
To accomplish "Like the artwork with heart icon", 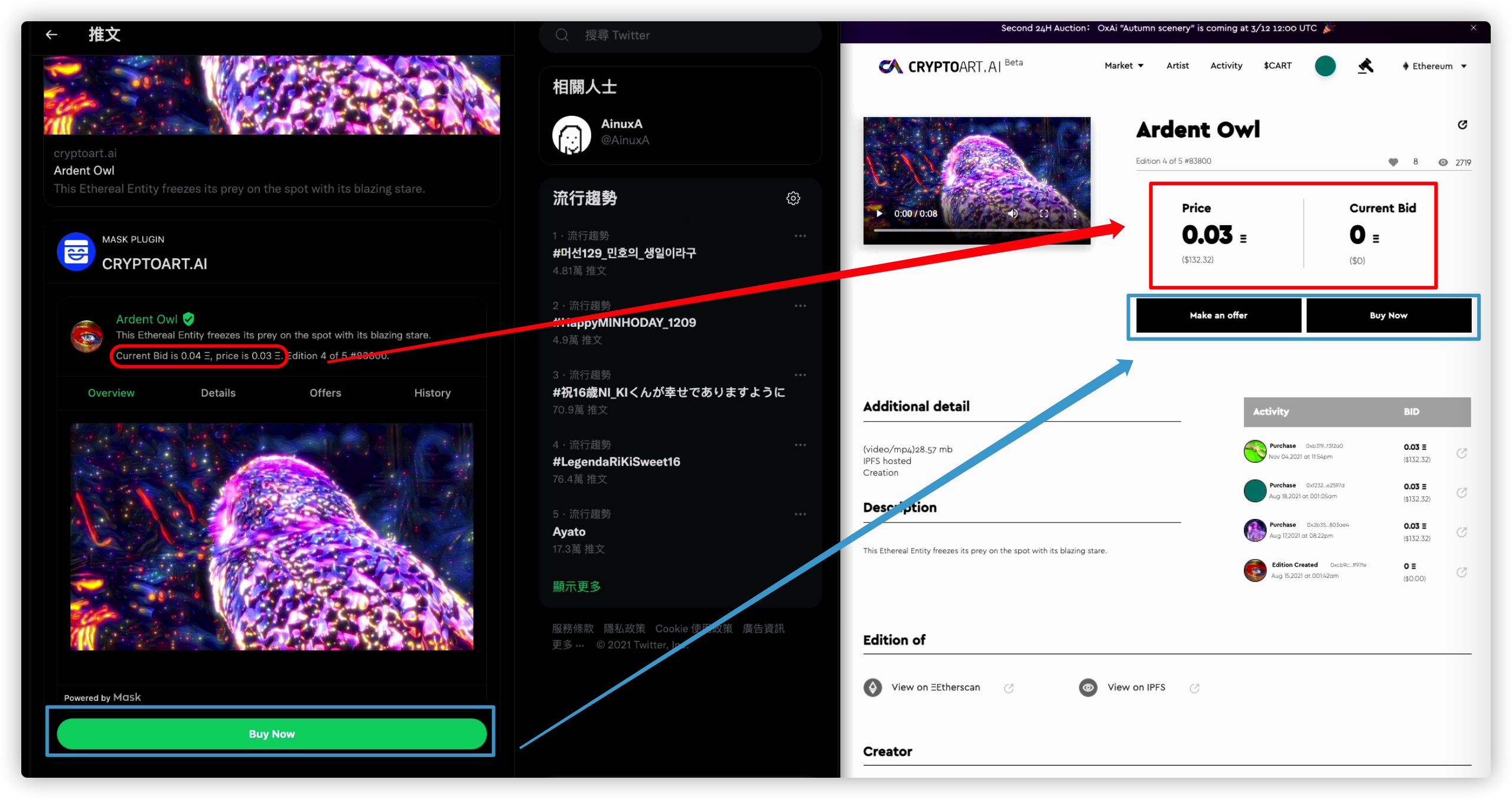I will click(x=1393, y=163).
